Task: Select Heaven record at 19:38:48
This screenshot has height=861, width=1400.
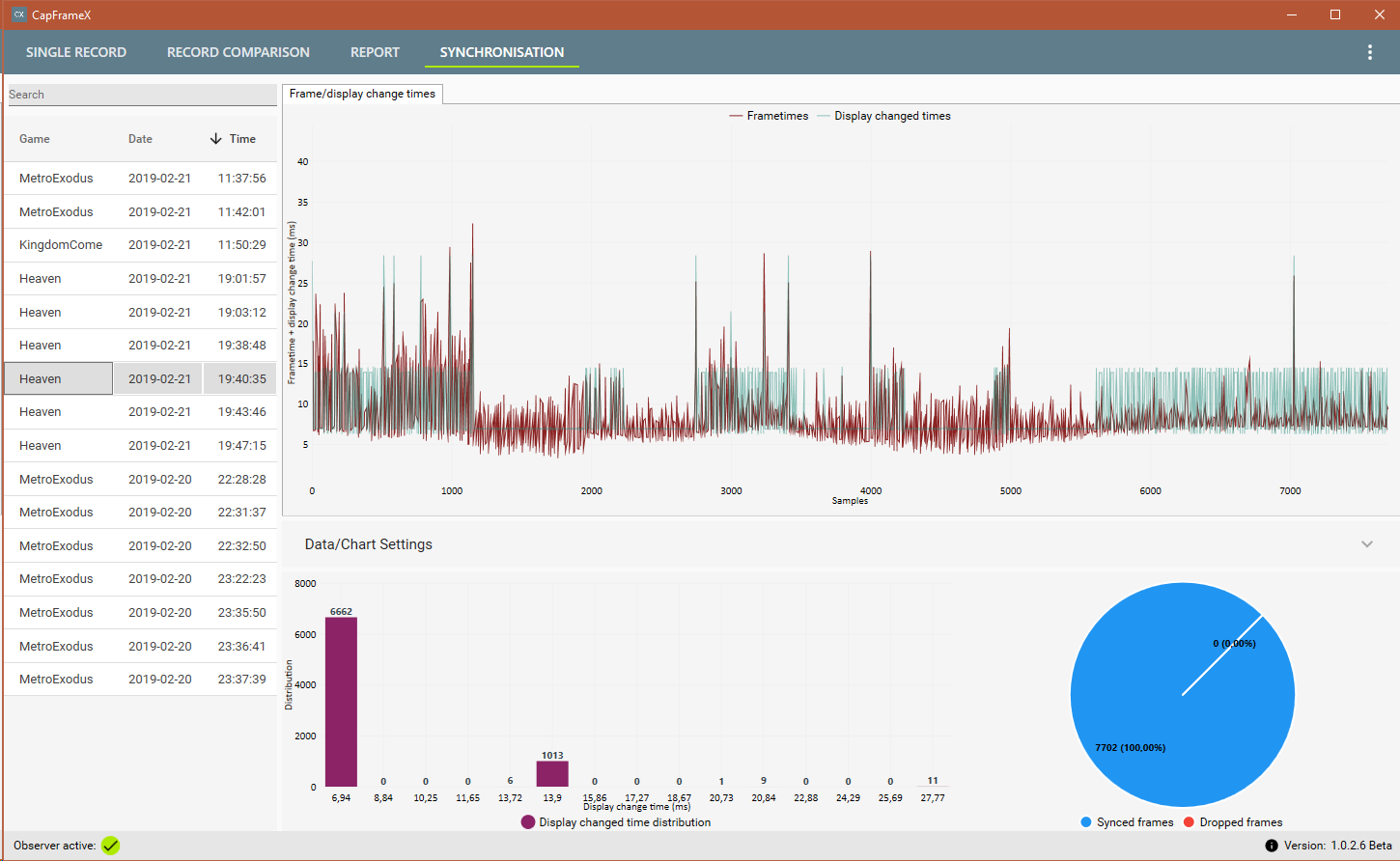Action: pyautogui.click(x=141, y=346)
